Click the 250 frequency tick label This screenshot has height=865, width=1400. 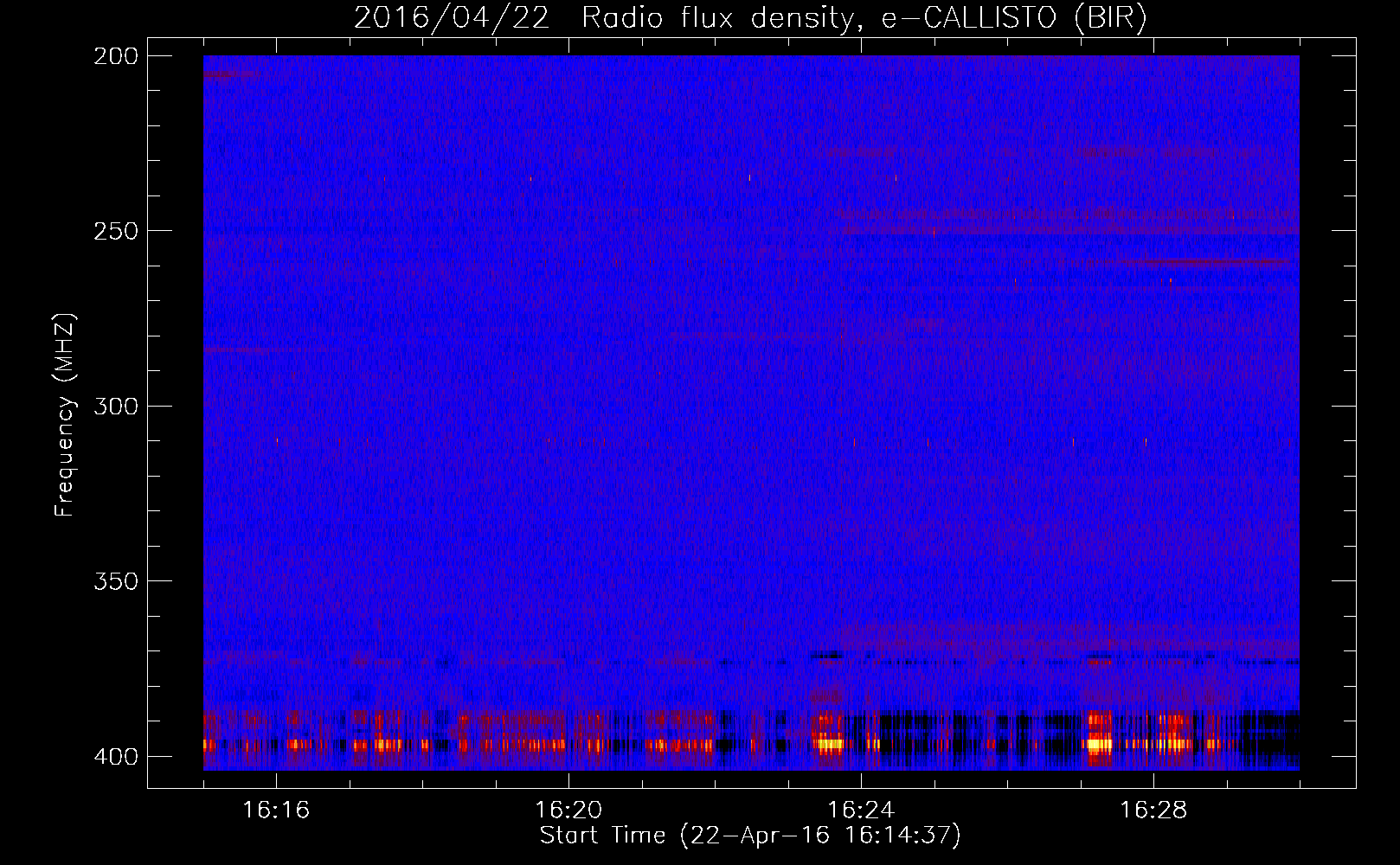coord(116,231)
